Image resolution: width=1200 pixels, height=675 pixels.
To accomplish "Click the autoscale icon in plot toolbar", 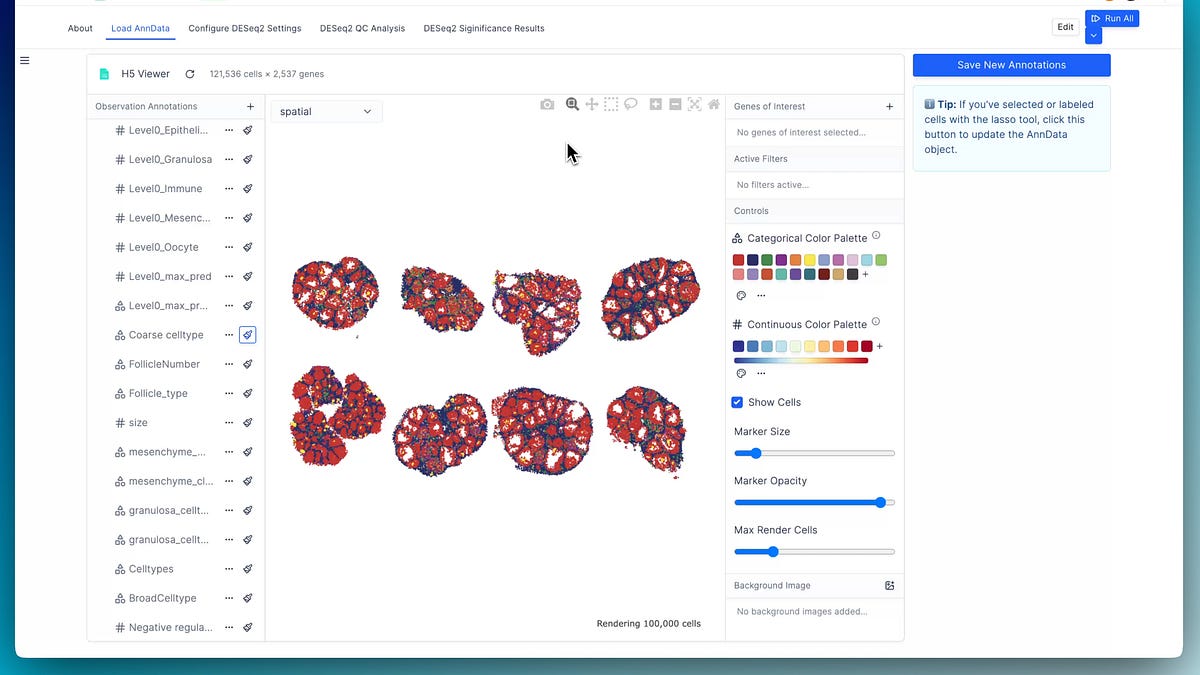I will tap(695, 104).
